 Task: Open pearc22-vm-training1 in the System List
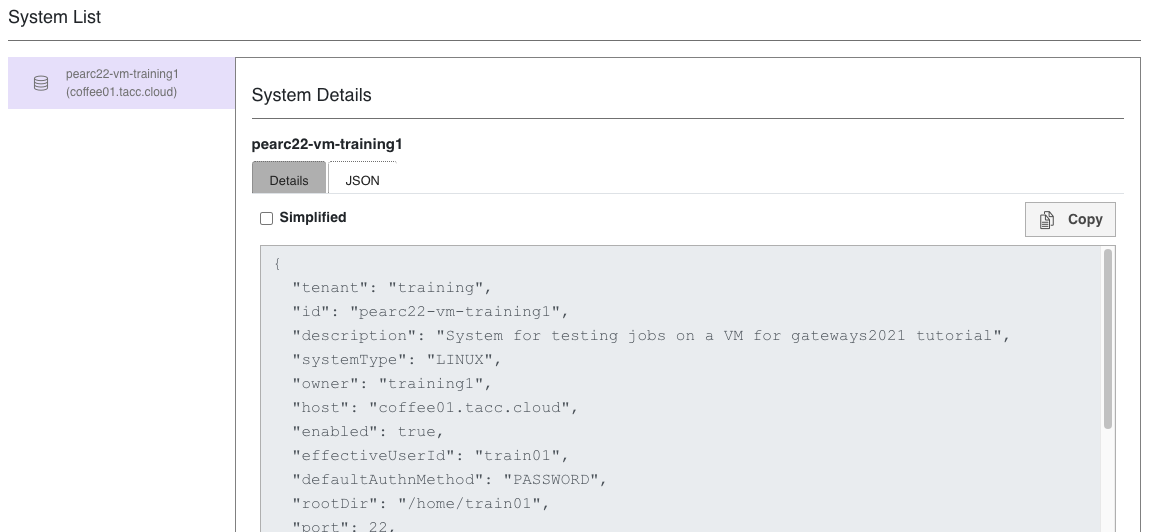pyautogui.click(x=121, y=83)
